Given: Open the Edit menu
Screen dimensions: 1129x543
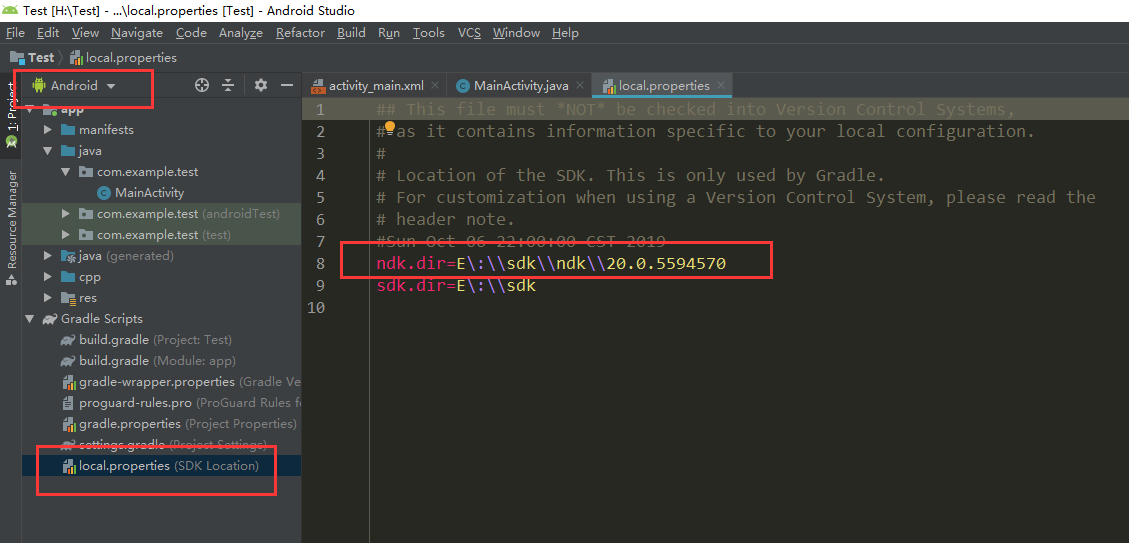Looking at the screenshot, I should (48, 33).
